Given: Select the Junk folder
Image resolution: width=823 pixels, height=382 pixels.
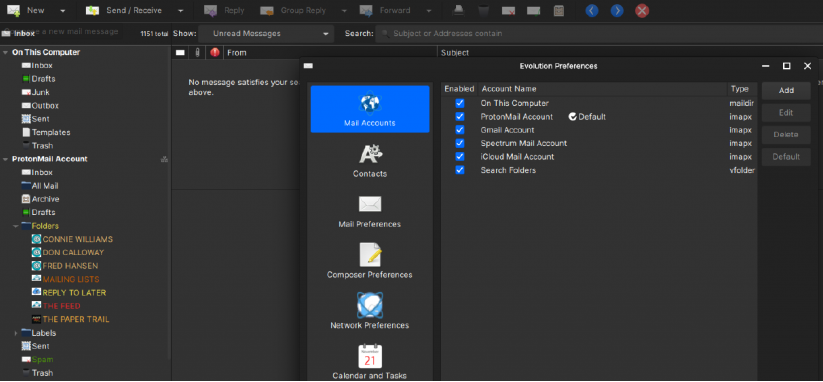Looking at the screenshot, I should (x=36, y=92).
